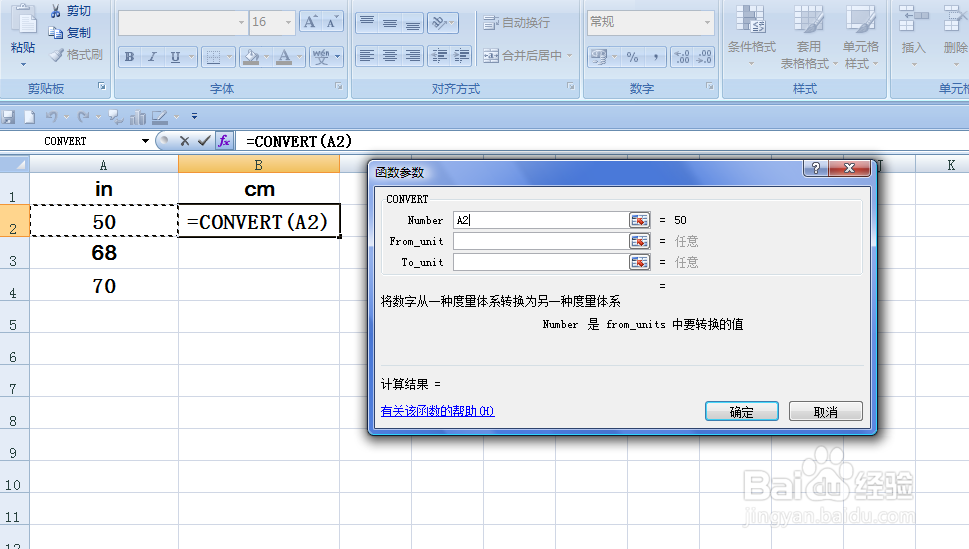
Task: Apply comma style
Action: (x=656, y=57)
